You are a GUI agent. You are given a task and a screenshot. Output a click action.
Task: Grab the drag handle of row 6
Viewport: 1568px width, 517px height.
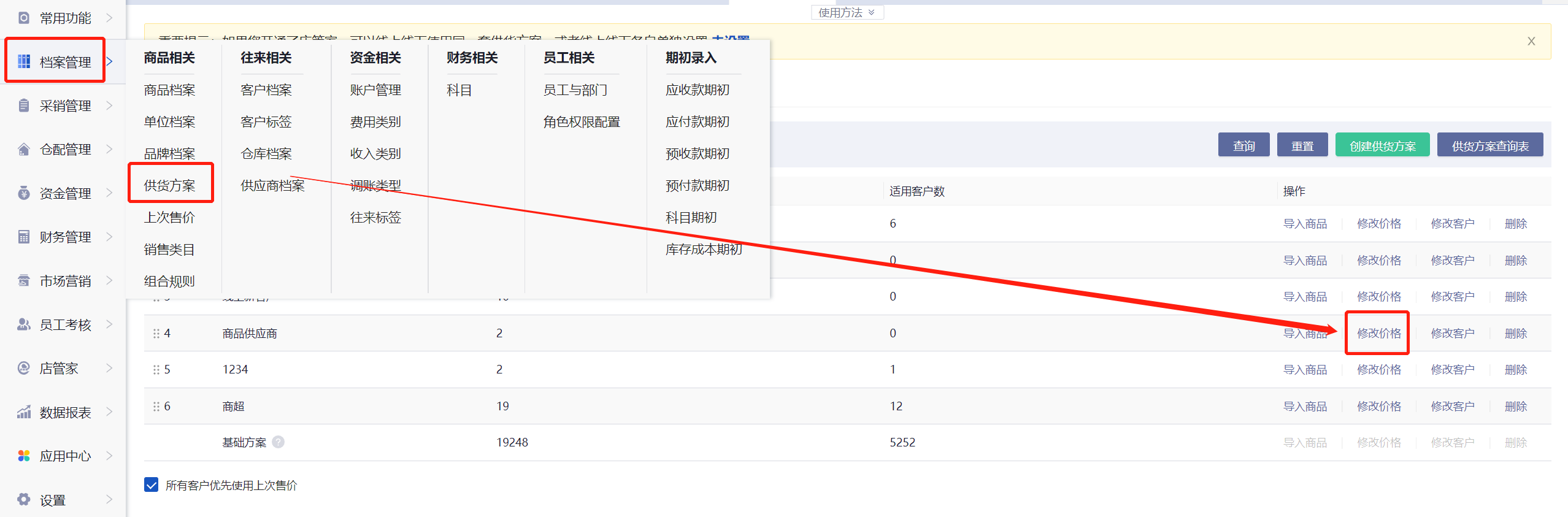(x=156, y=407)
